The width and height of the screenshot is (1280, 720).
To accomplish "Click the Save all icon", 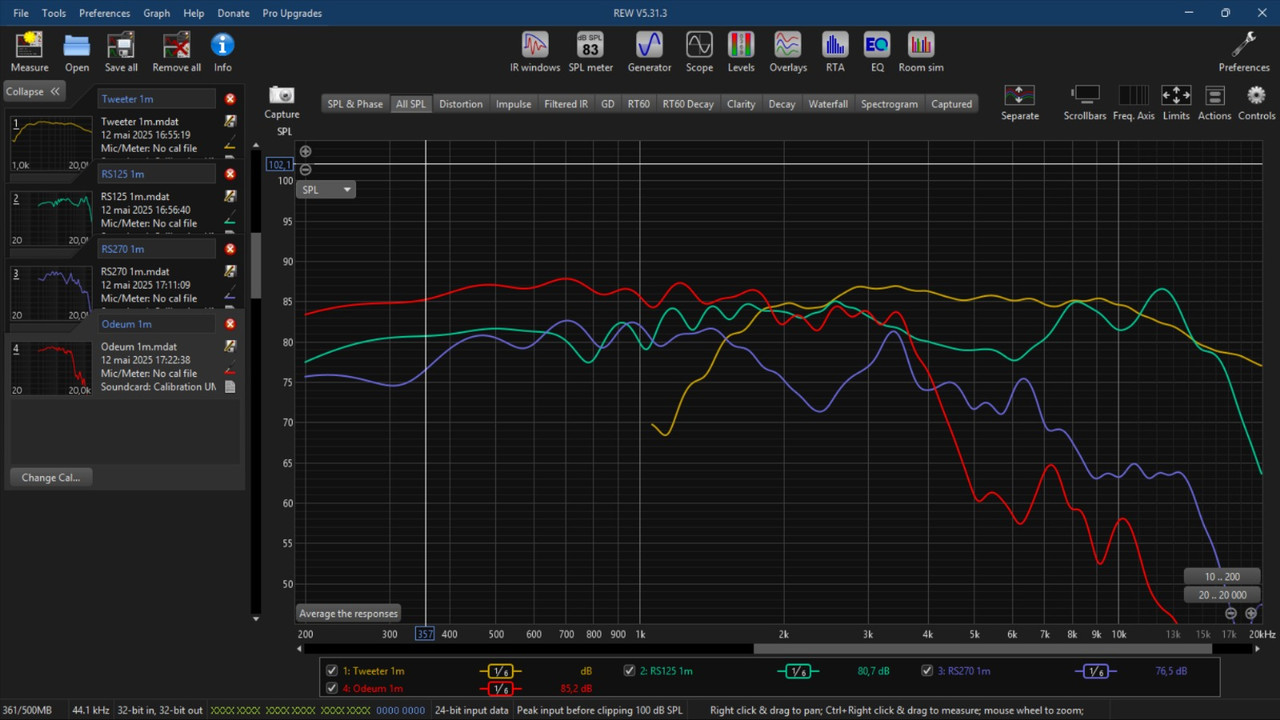I will (x=121, y=45).
